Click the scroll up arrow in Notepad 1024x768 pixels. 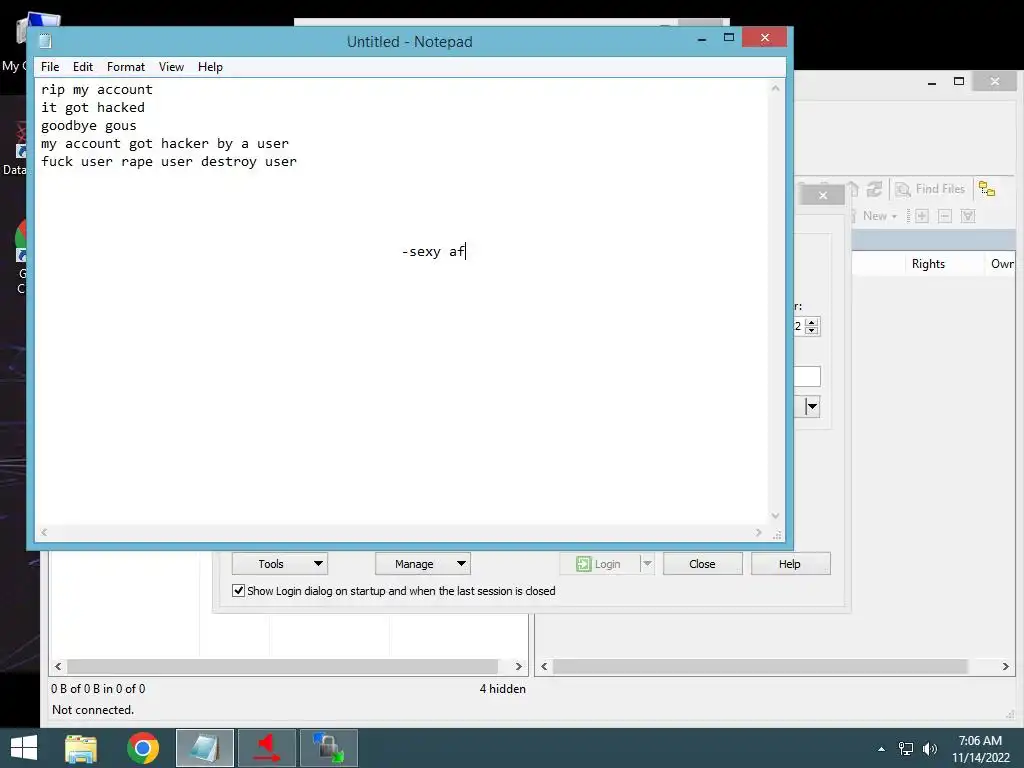(x=776, y=88)
